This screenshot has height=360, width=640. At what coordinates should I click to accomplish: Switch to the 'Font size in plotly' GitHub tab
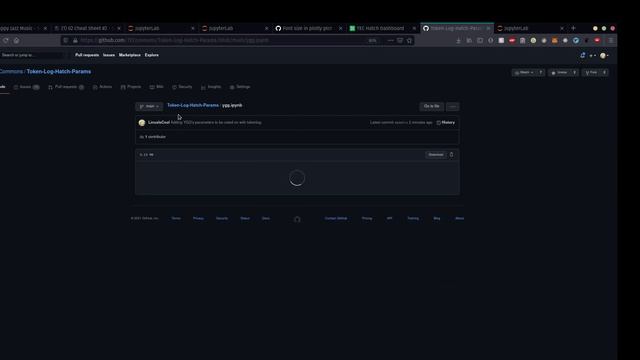click(308, 28)
